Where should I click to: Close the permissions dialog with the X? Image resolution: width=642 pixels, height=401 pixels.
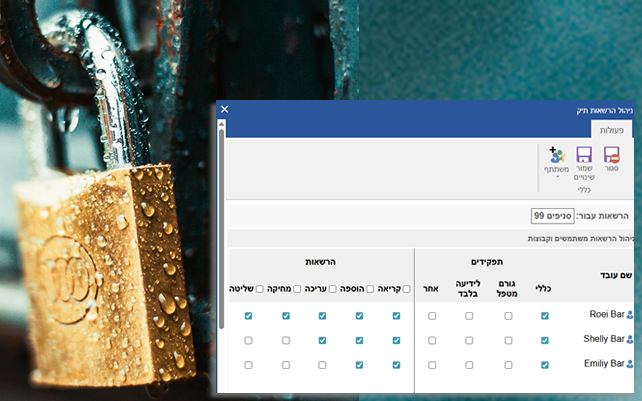point(225,109)
